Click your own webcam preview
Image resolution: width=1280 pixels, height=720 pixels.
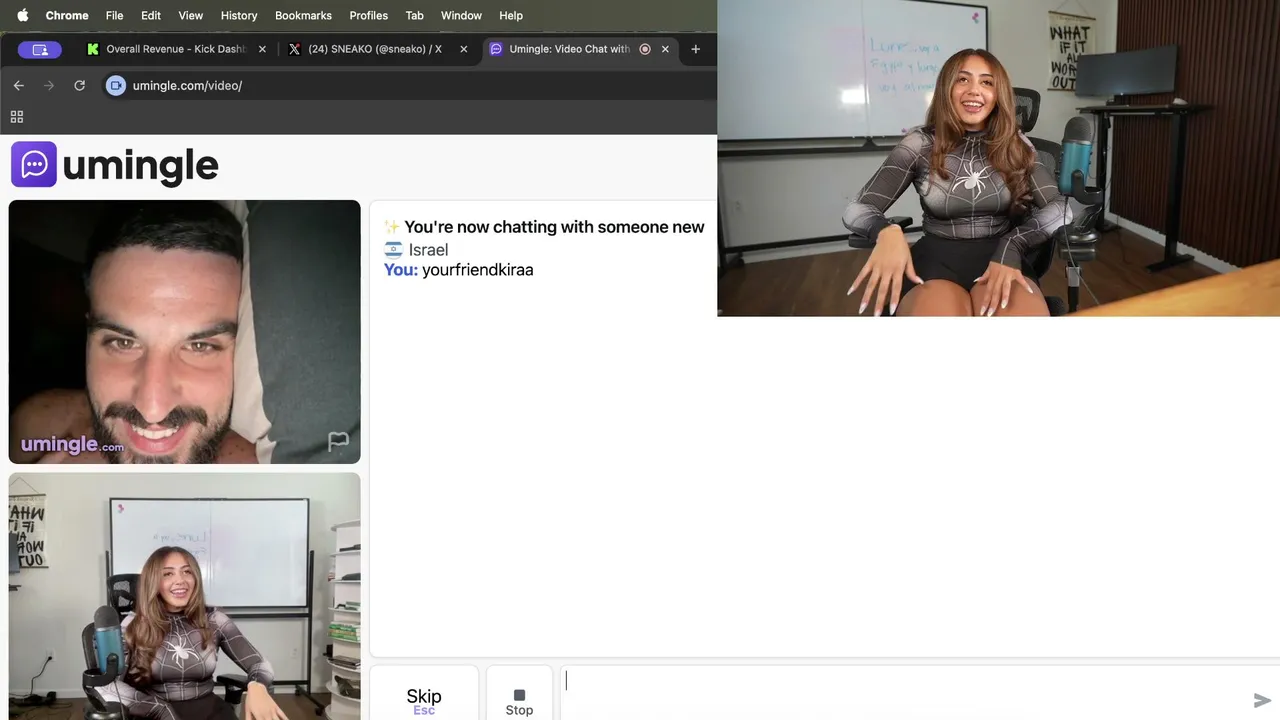click(184, 596)
